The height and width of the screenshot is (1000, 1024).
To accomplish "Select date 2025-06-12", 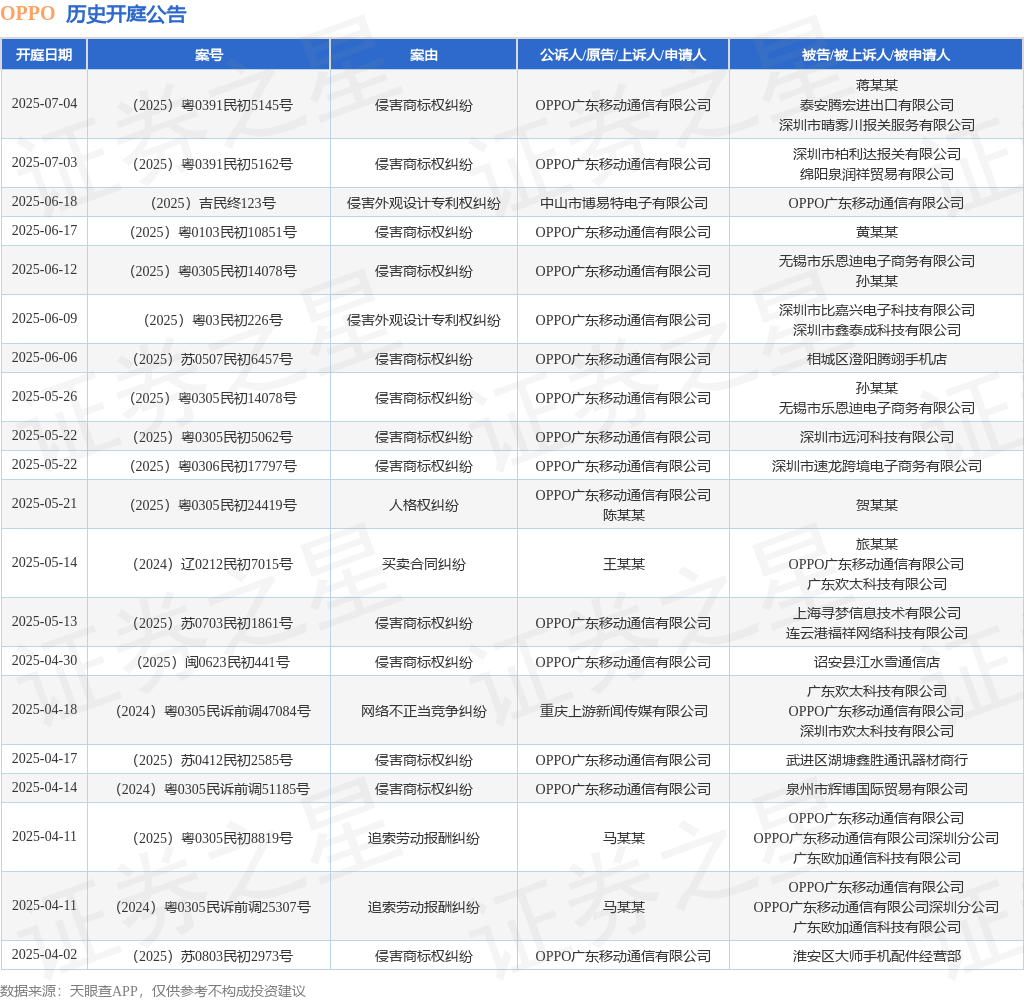I will tap(44, 269).
